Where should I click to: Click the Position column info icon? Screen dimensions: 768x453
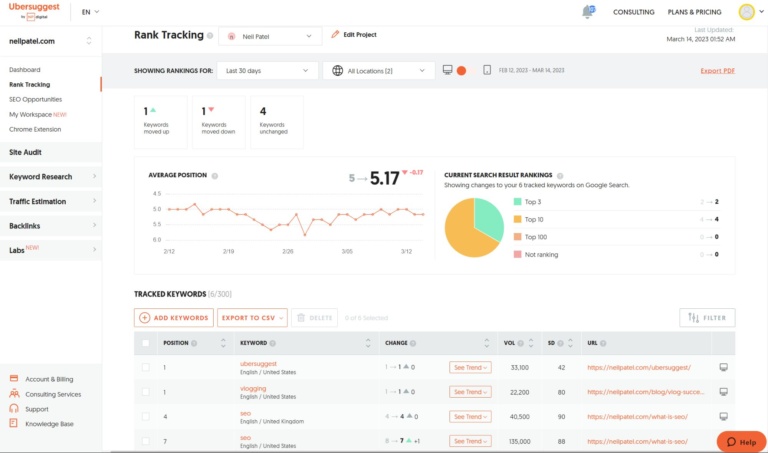click(x=194, y=343)
